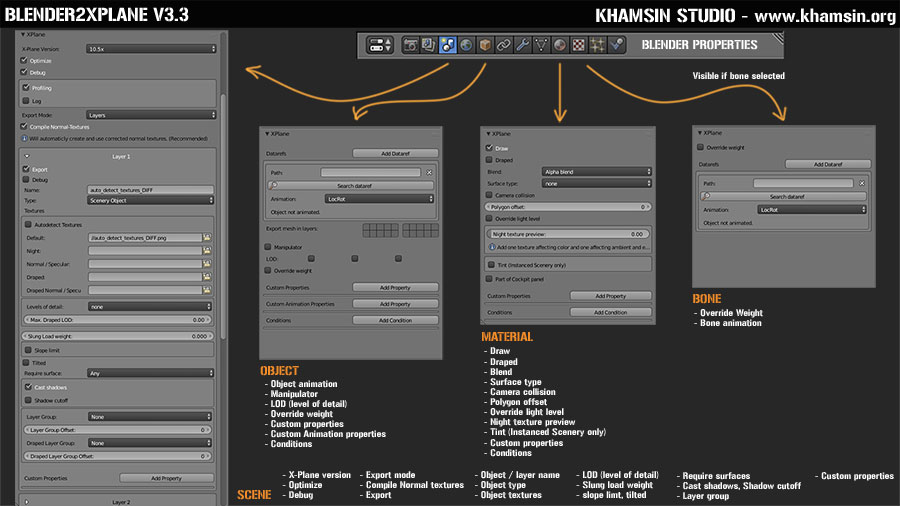Uncheck the Cast shadows checkbox

pyautogui.click(x=29, y=387)
